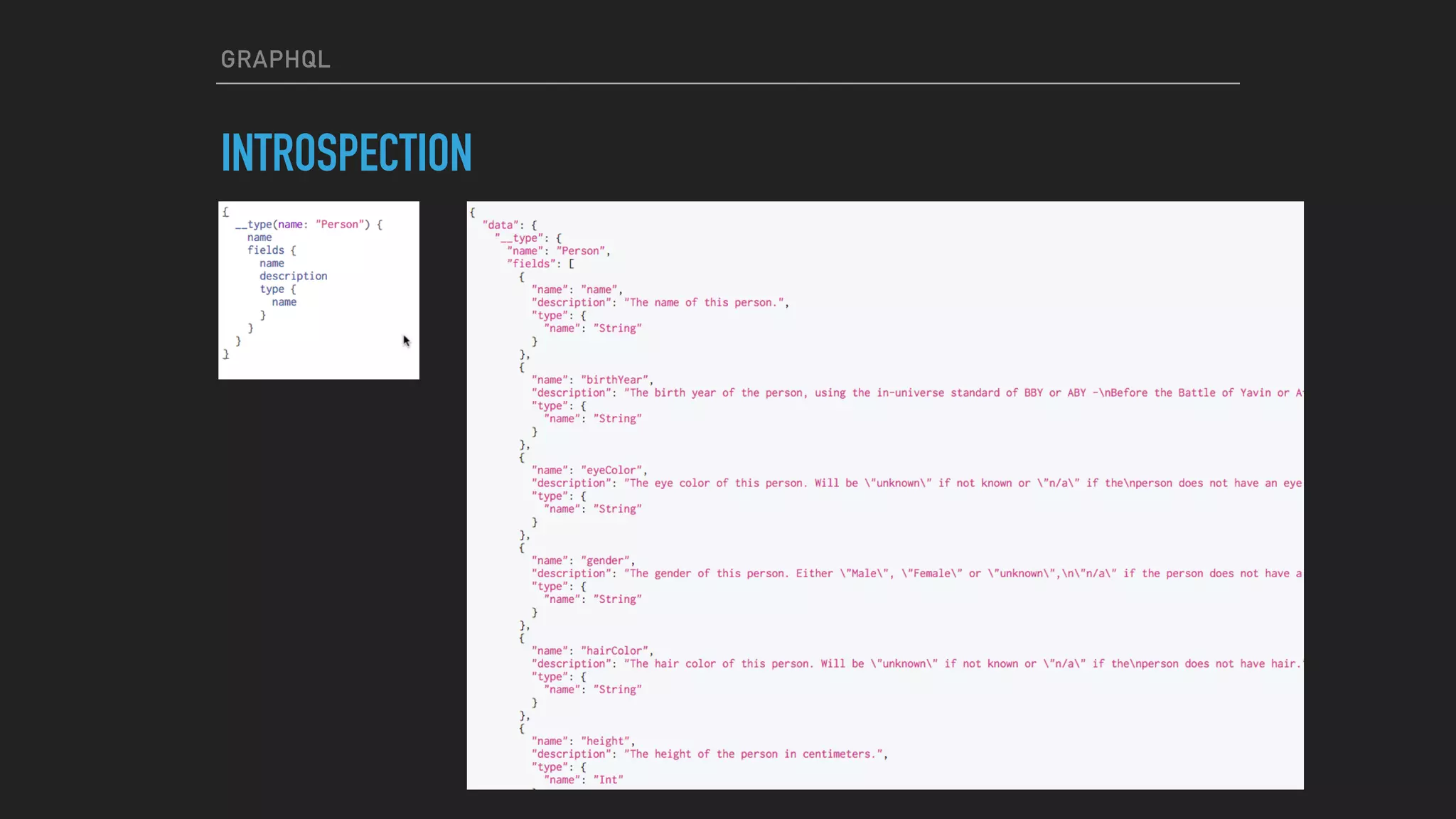Click the birth year description text line
1456x819 pixels.
pos(917,393)
